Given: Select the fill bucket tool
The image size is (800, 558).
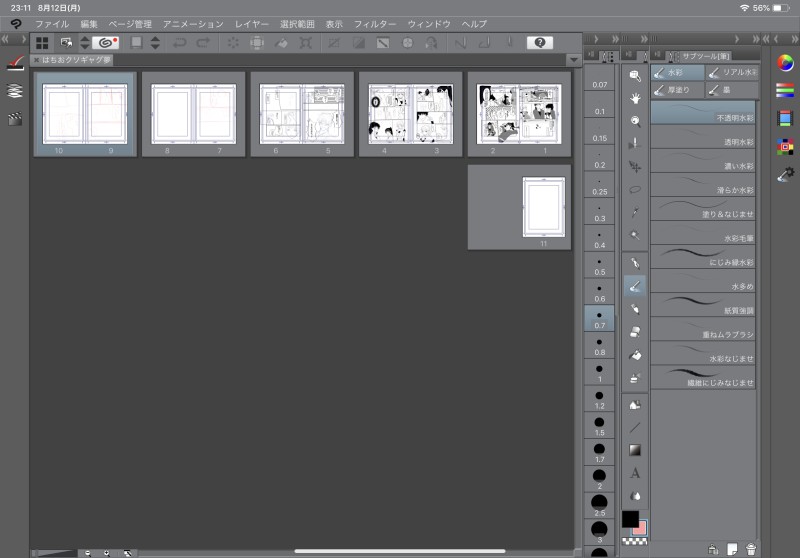Looking at the screenshot, I should [635, 355].
